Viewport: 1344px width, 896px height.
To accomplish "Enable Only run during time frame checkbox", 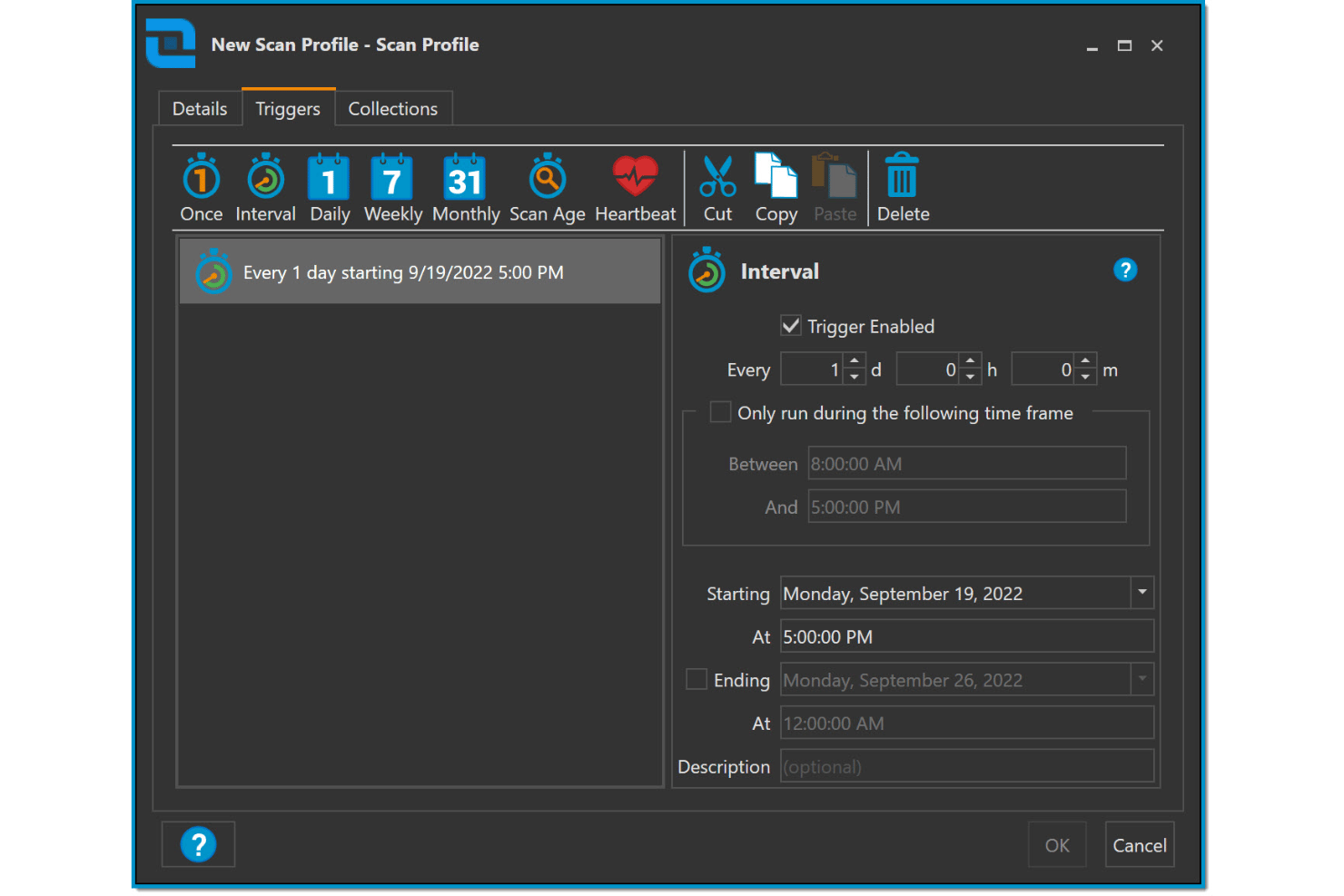I will click(720, 412).
